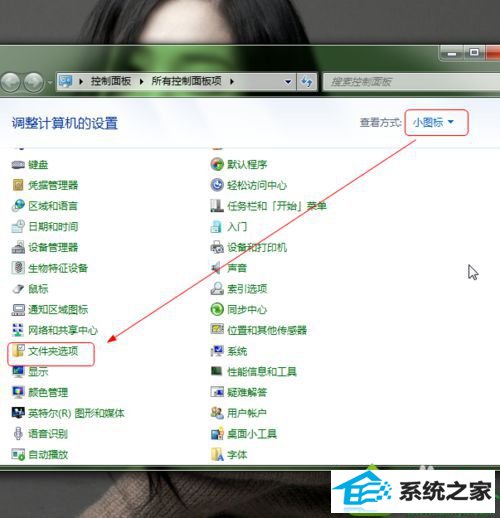This screenshot has width=500, height=518.
Task: Click the Troubleshooting (疑难解答) icon
Action: (217, 392)
